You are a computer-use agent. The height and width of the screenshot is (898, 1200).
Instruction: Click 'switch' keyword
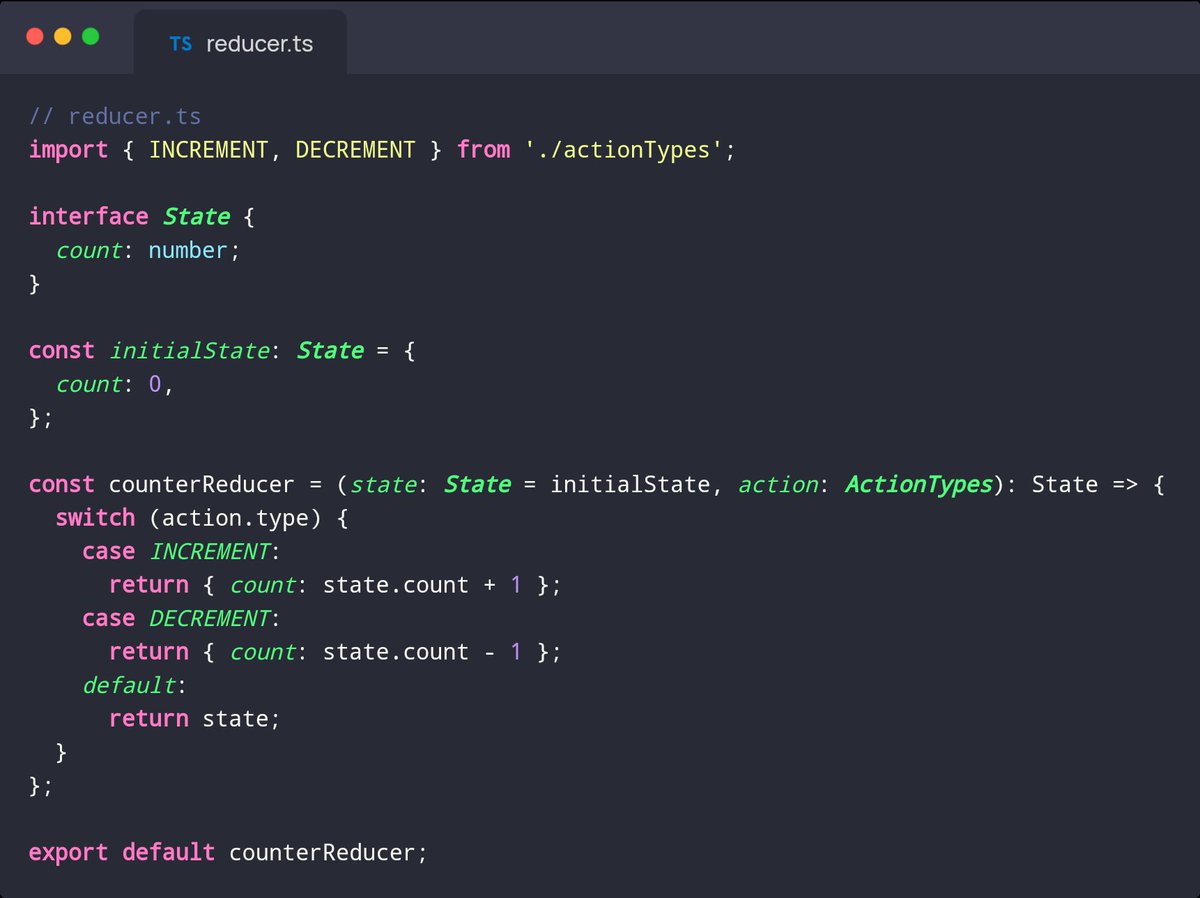pyautogui.click(x=95, y=518)
